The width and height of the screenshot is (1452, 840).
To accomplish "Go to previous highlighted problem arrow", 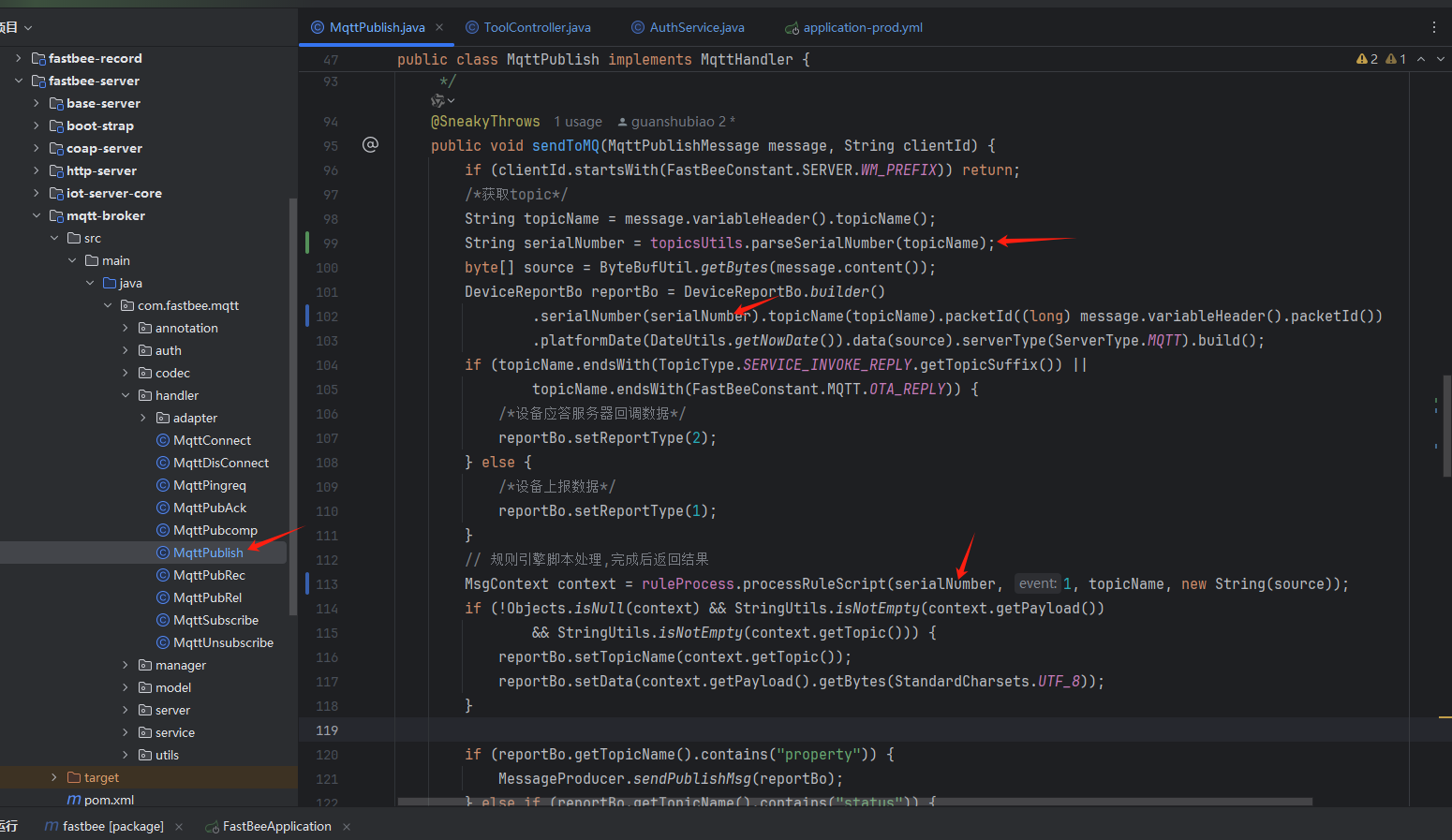I will (1421, 59).
